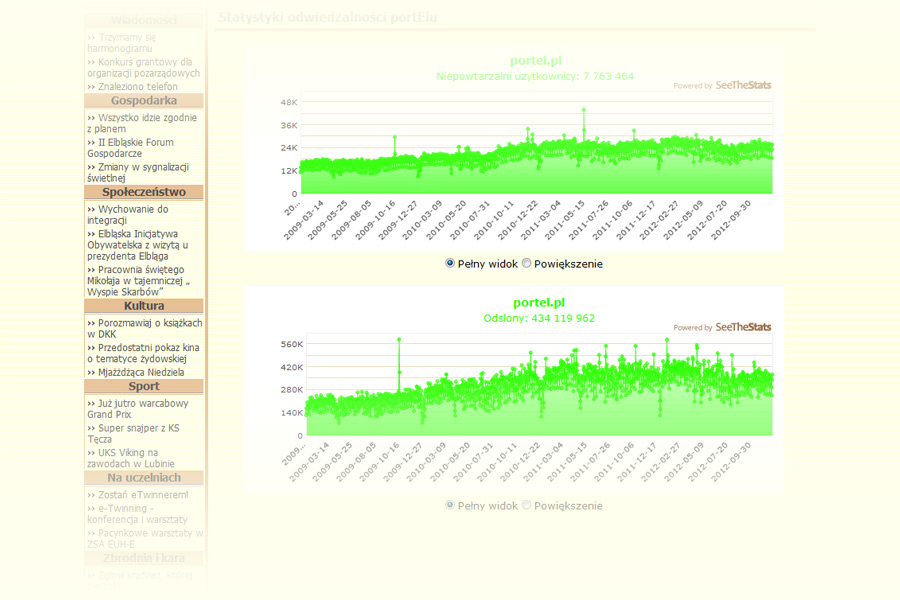Open Zmiany w sygnalizacji świetlnej link

pos(138,172)
